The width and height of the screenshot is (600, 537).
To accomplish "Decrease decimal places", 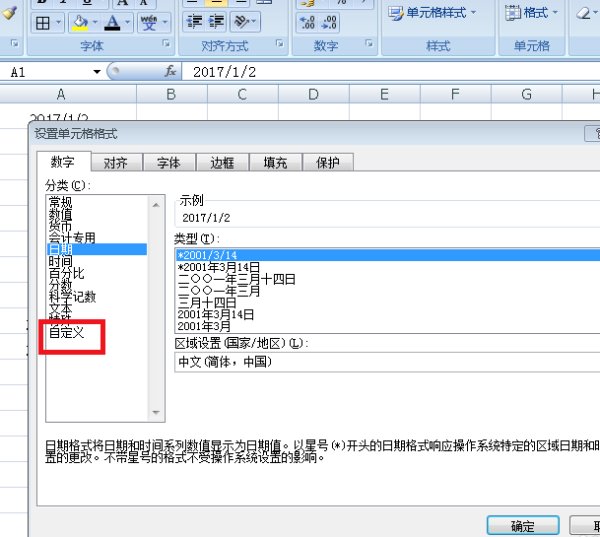I will (329, 22).
